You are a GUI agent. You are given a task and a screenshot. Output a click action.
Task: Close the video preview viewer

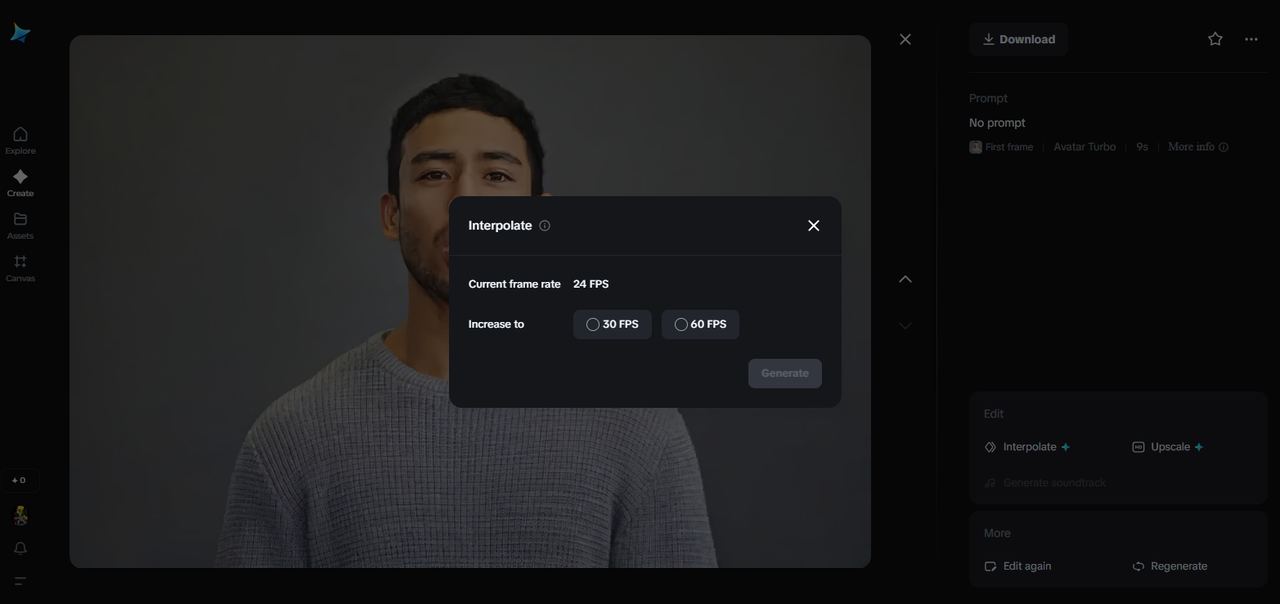[905, 39]
